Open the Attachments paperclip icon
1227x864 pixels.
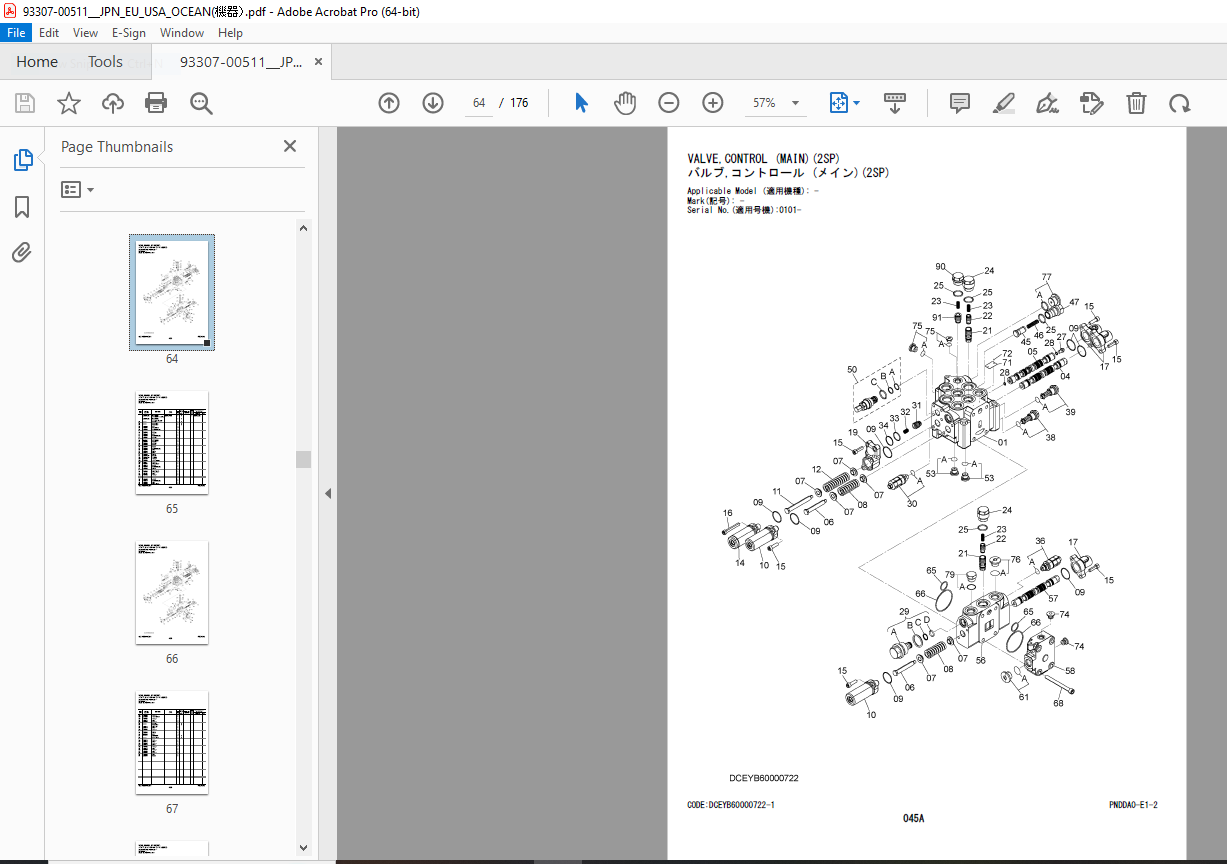(x=22, y=253)
